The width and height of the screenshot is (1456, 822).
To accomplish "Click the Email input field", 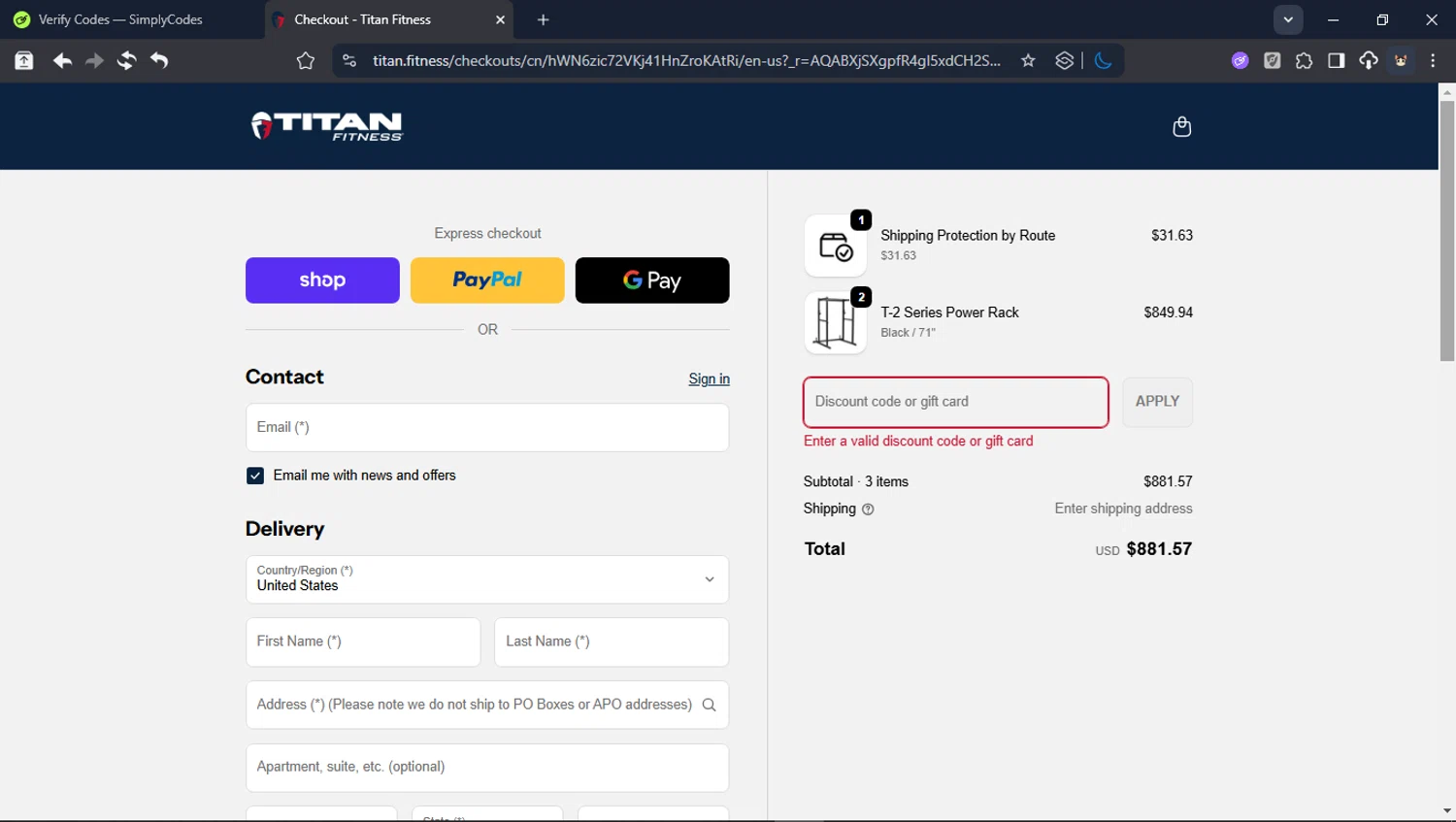I will (487, 427).
